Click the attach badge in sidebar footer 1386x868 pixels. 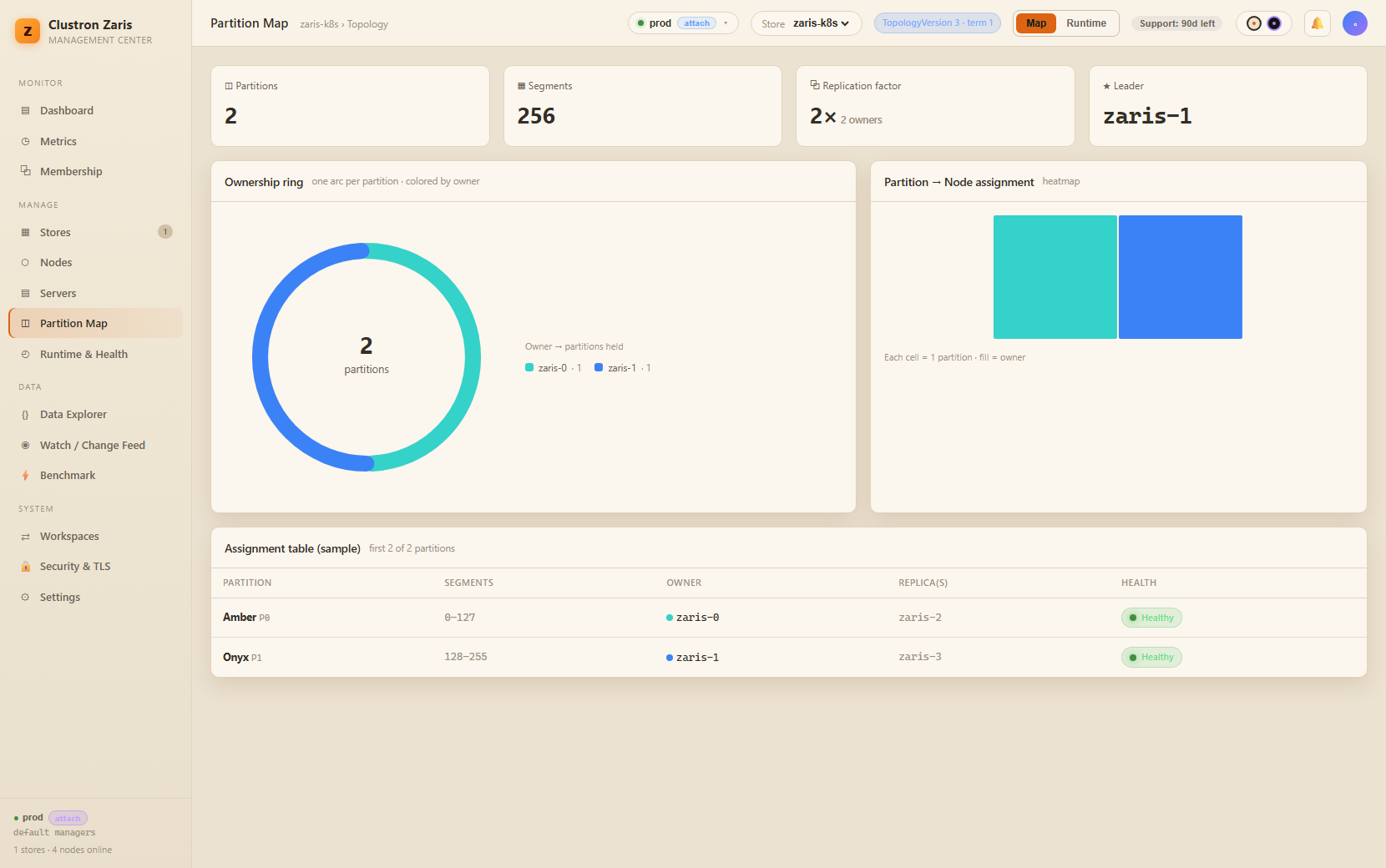(x=68, y=819)
